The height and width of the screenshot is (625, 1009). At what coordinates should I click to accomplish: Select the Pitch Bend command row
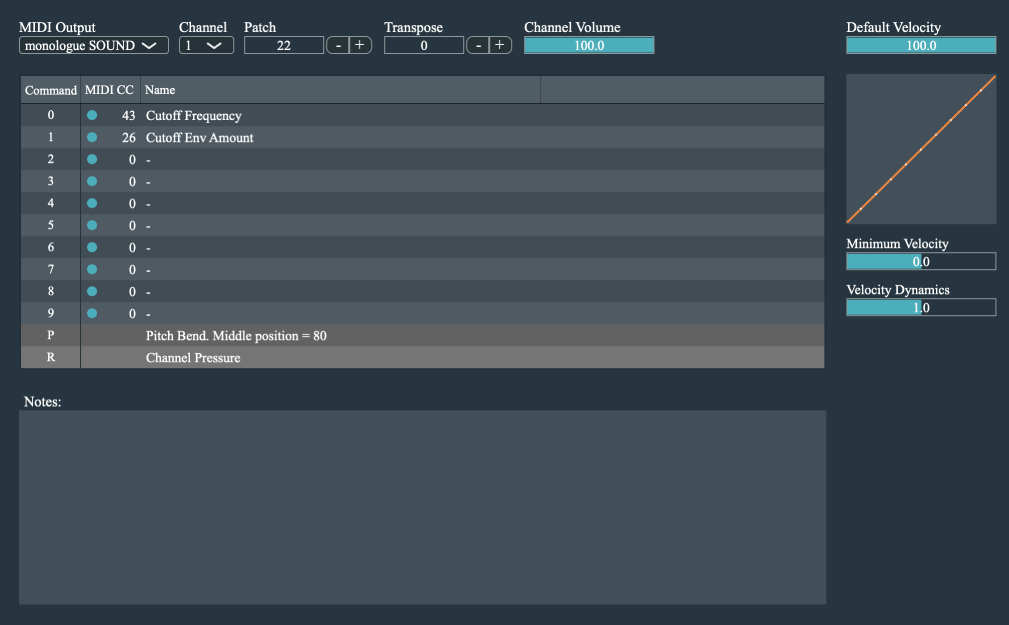pyautogui.click(x=400, y=335)
